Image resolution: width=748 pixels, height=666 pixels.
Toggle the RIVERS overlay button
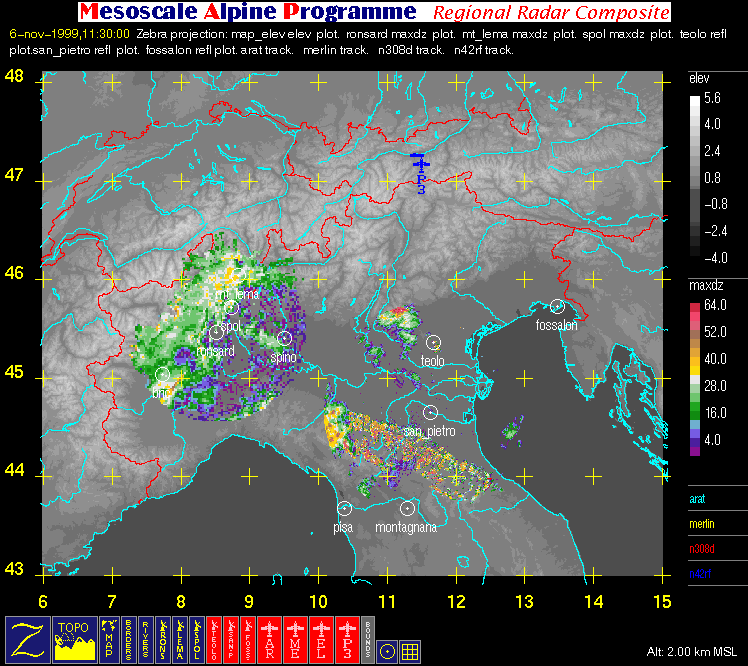click(145, 640)
